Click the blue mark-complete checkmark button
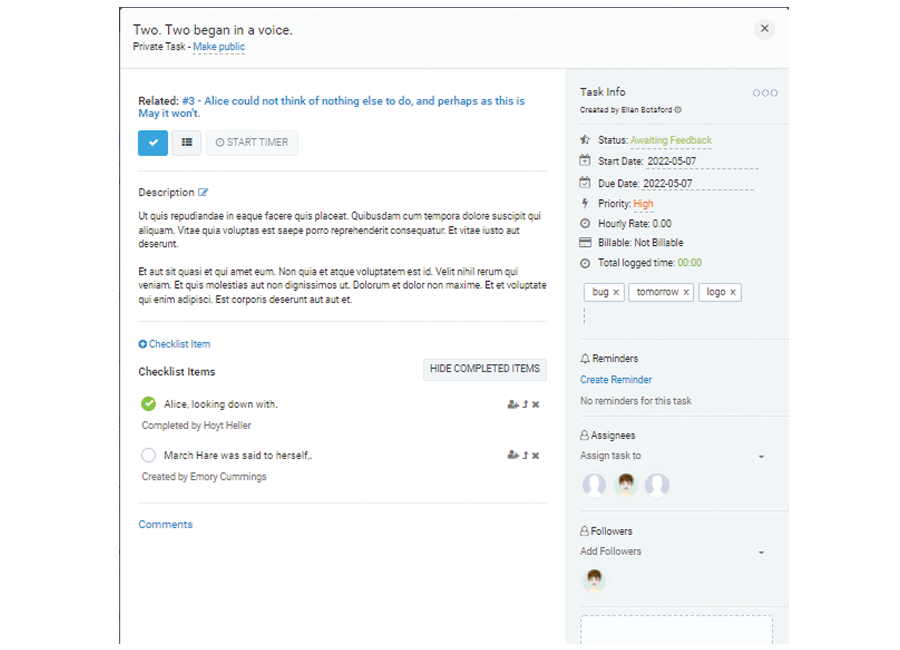Viewport: 900px width, 650px height. (x=153, y=143)
